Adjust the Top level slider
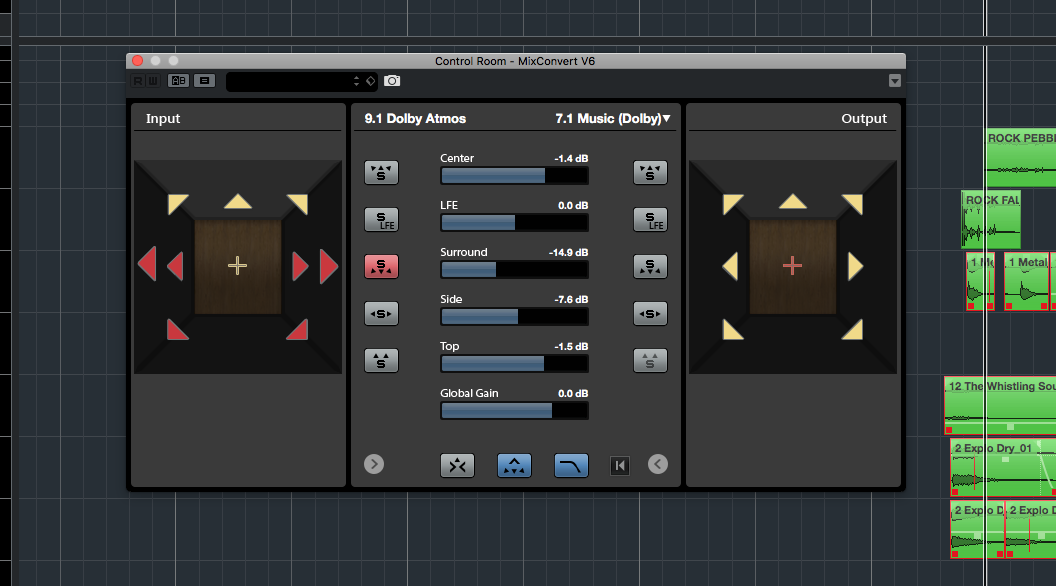 [x=515, y=364]
